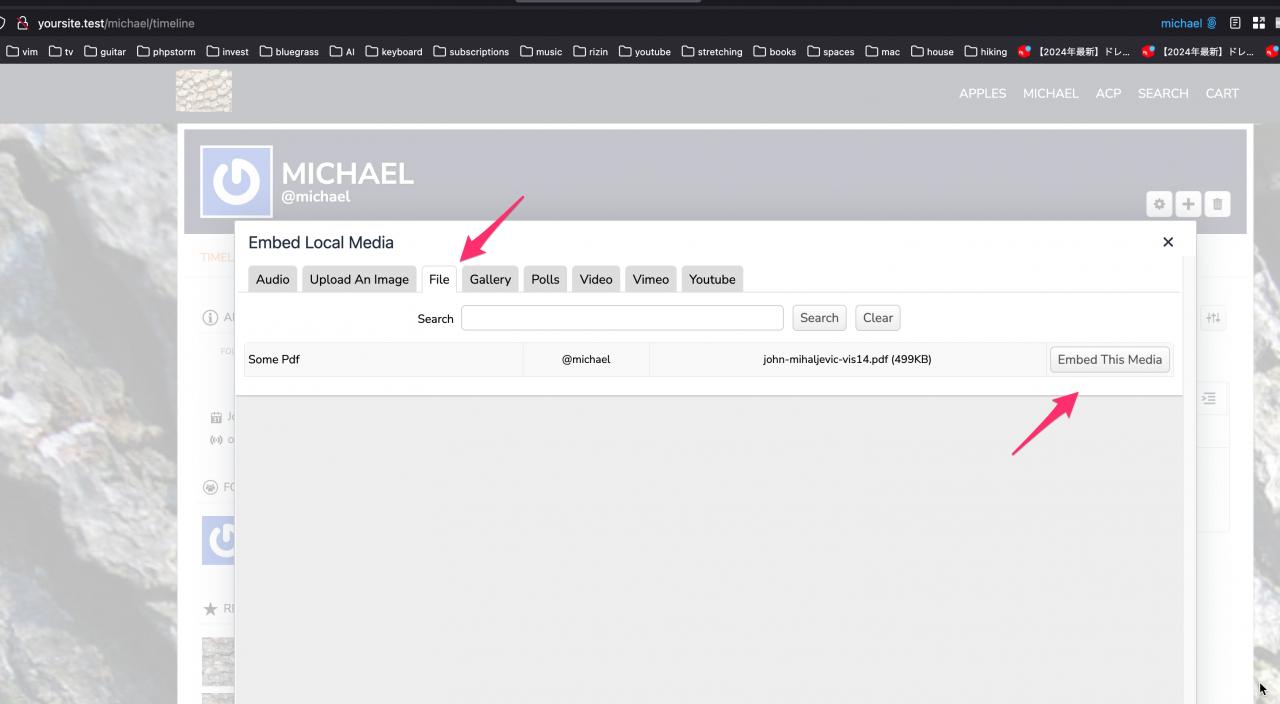Switch to the Audio tab
Screen dimensions: 1280x704
(272, 279)
